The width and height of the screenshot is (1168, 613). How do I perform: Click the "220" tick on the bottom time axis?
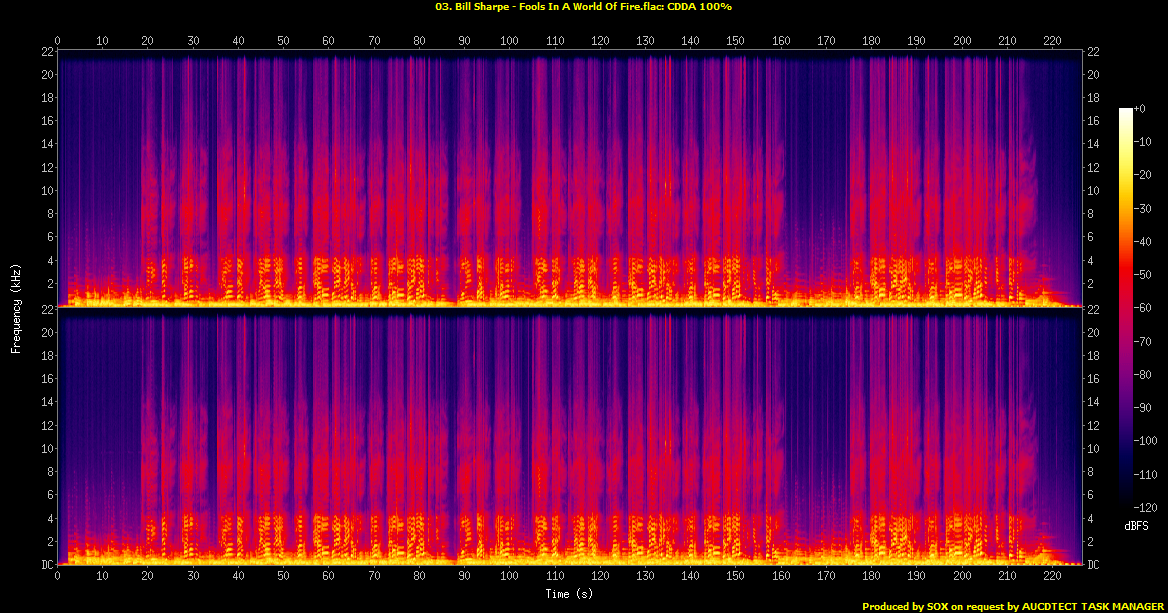tap(1053, 576)
